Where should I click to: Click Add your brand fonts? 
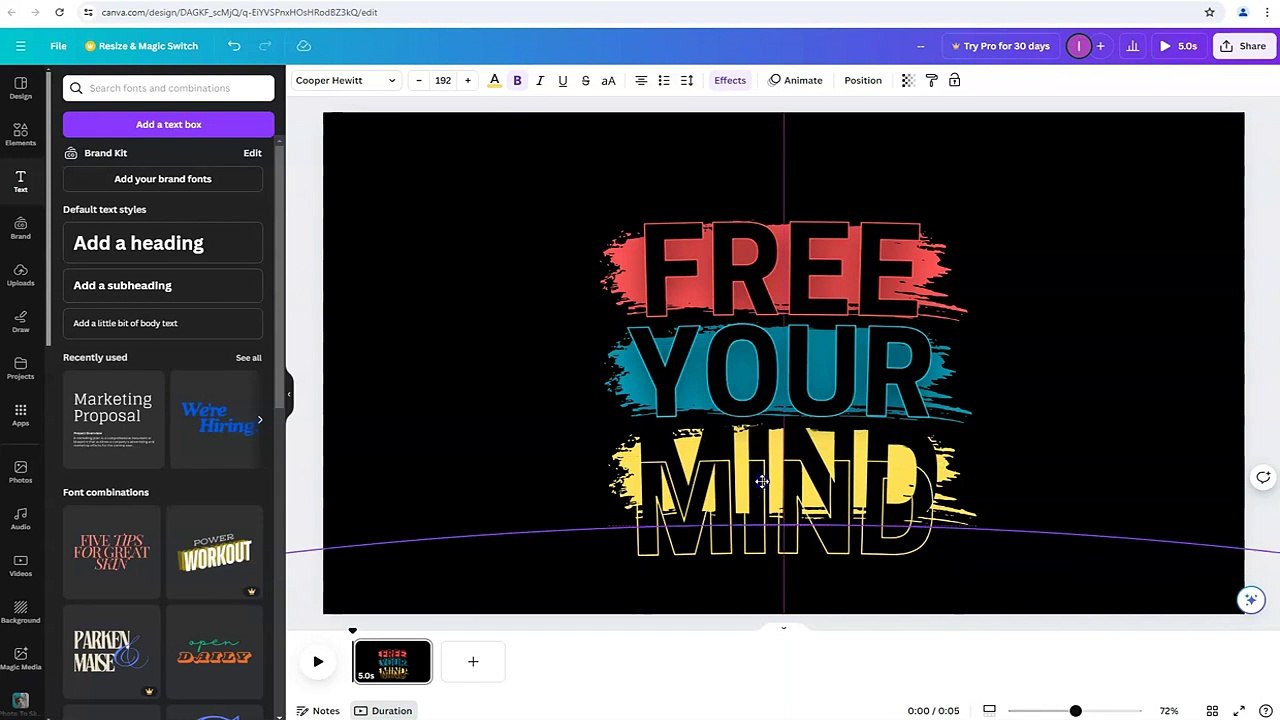(163, 179)
